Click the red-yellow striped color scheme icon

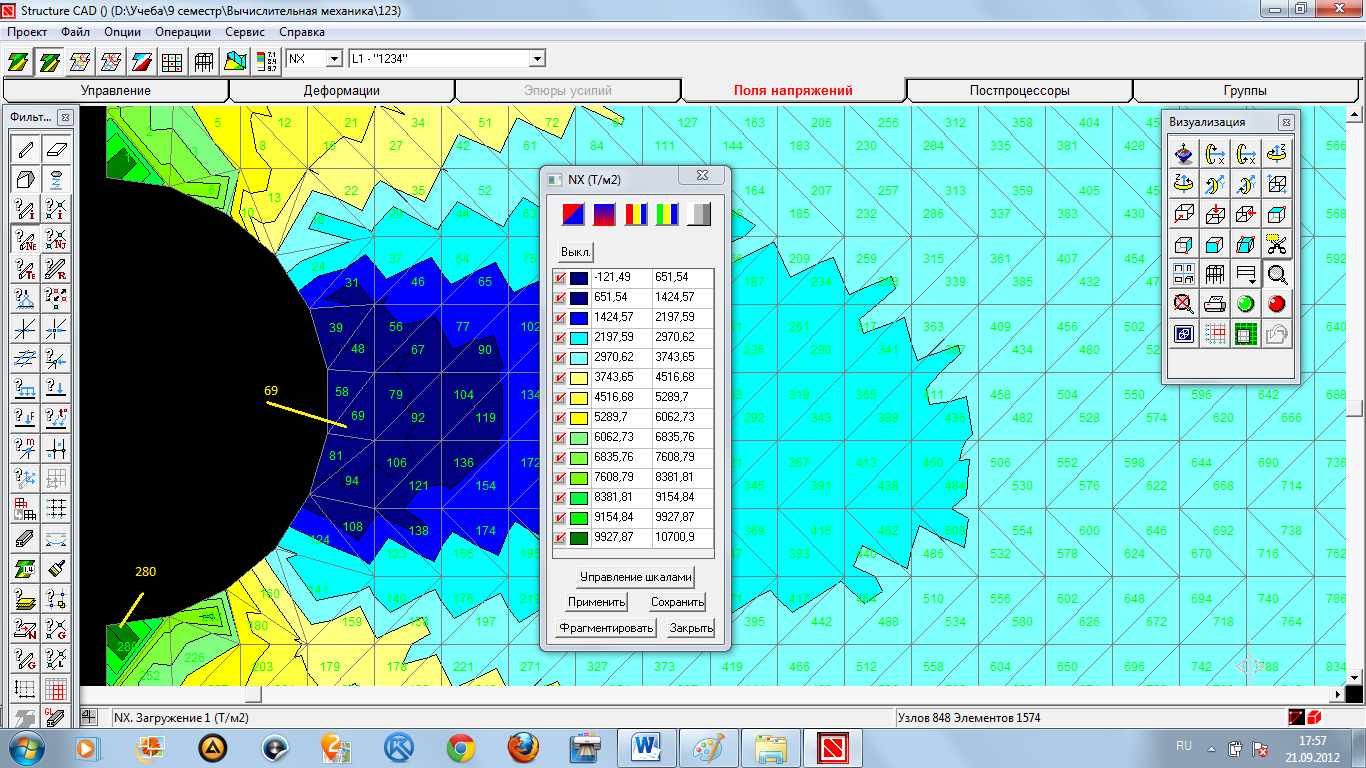point(636,213)
